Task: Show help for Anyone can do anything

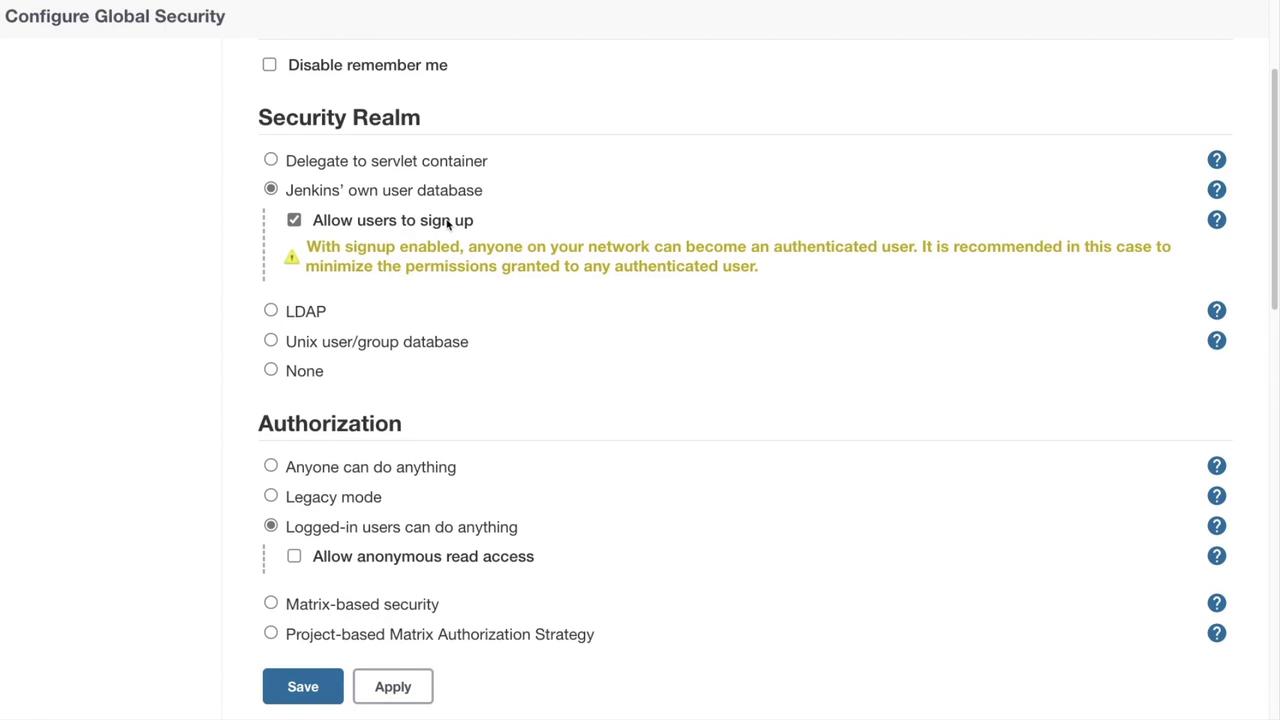Action: pyautogui.click(x=1216, y=466)
